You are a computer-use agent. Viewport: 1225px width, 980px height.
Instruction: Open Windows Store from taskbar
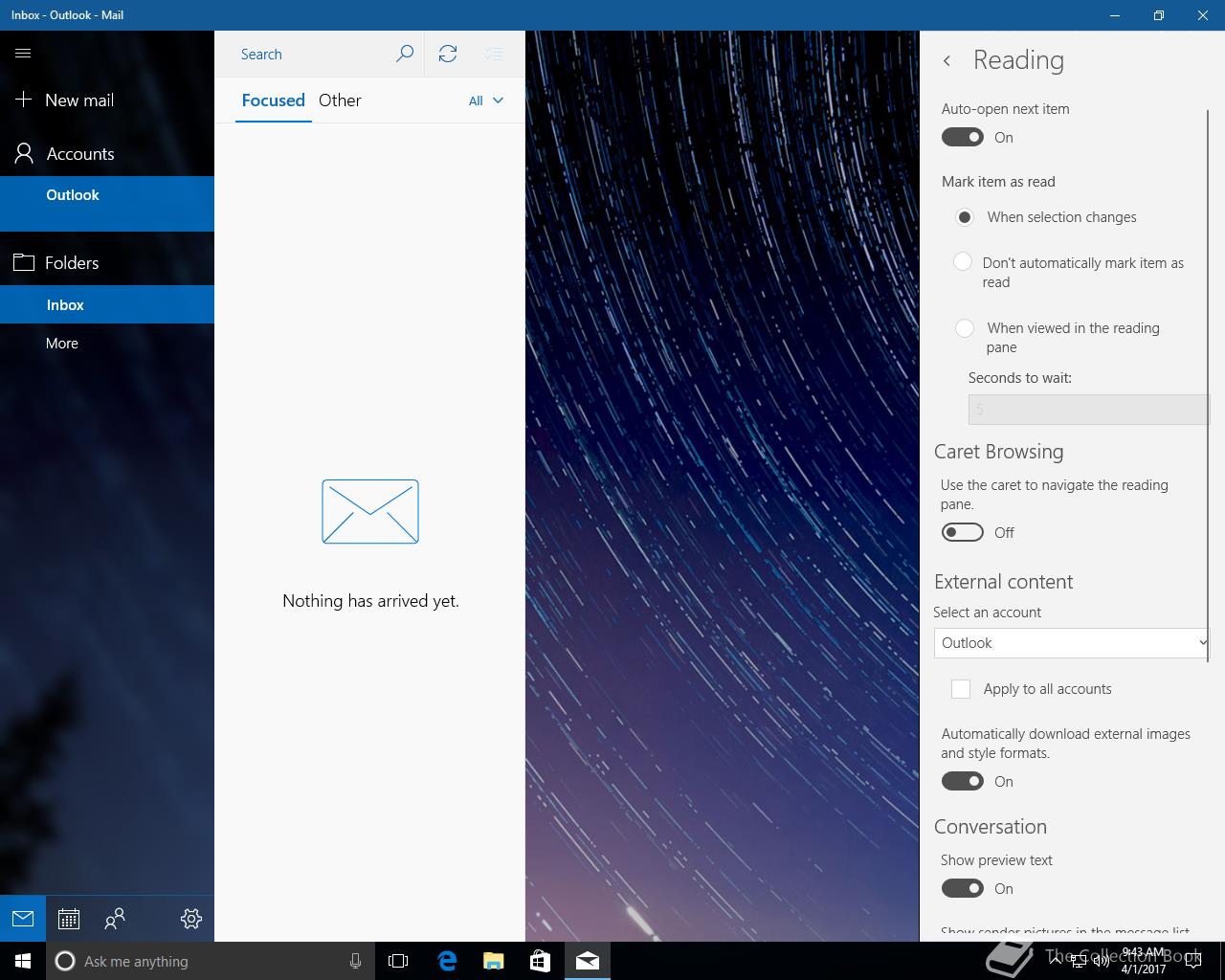541,961
